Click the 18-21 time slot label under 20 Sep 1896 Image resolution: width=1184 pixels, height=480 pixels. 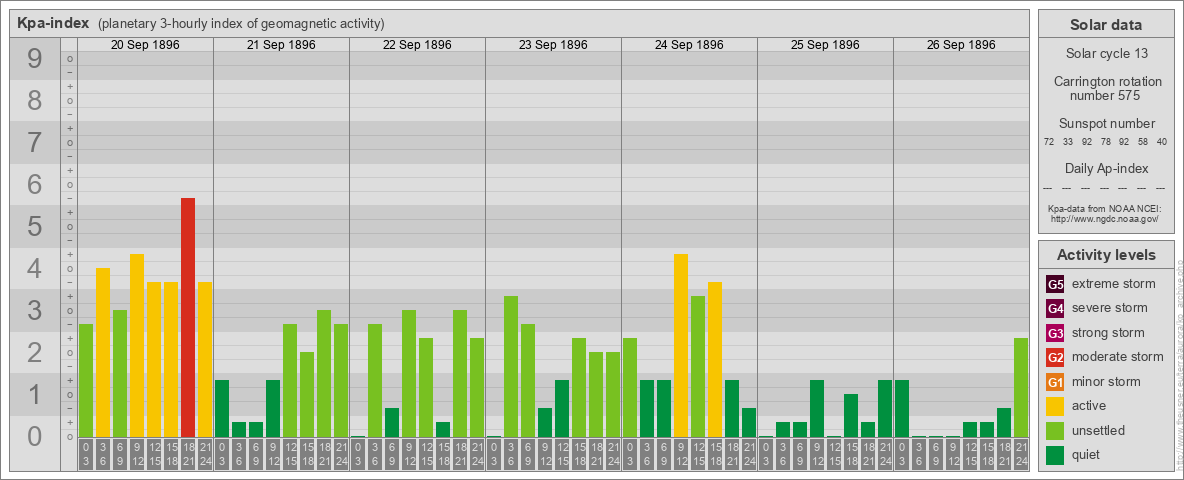click(x=188, y=454)
